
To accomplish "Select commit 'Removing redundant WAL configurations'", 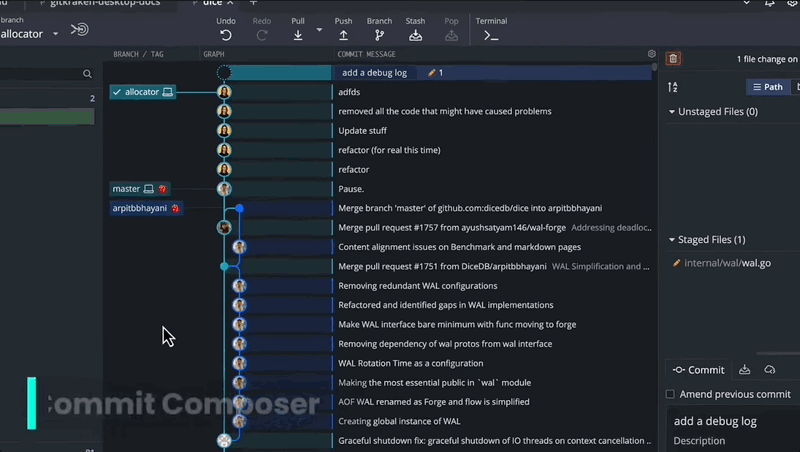I will click(417, 286).
